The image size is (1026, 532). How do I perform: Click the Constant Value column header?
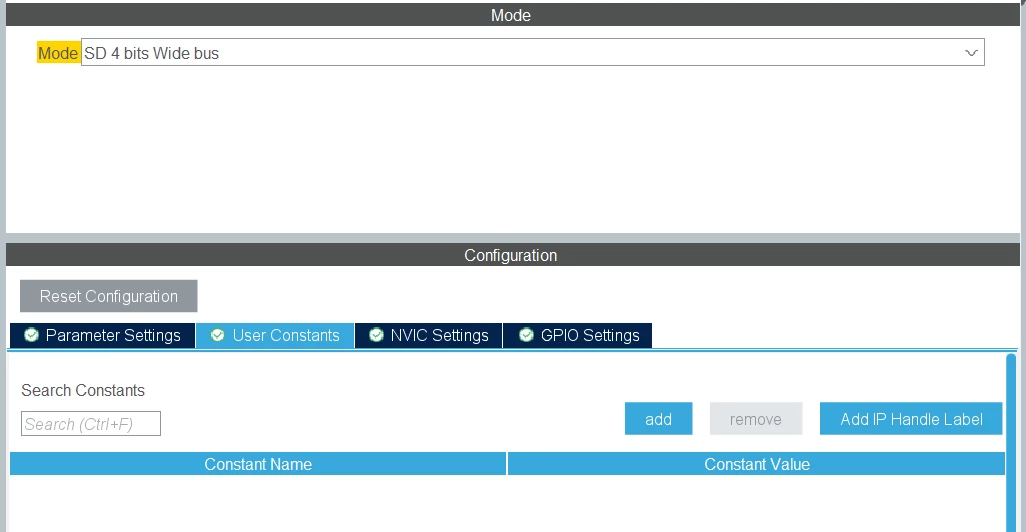tap(756, 464)
